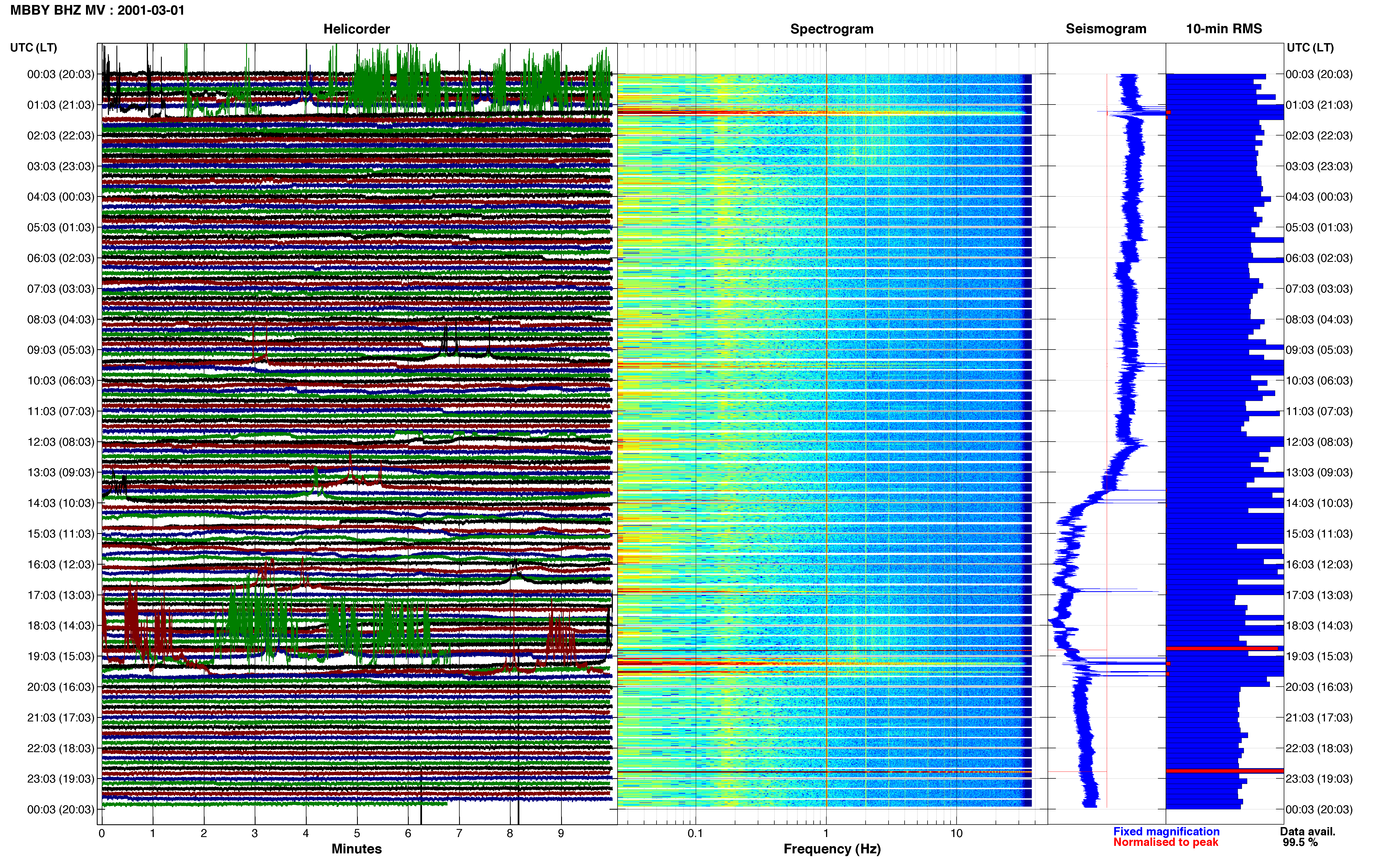This screenshot has width=1388, height=868.
Task: Click the '1' frequency axis tick
Action: [x=826, y=833]
